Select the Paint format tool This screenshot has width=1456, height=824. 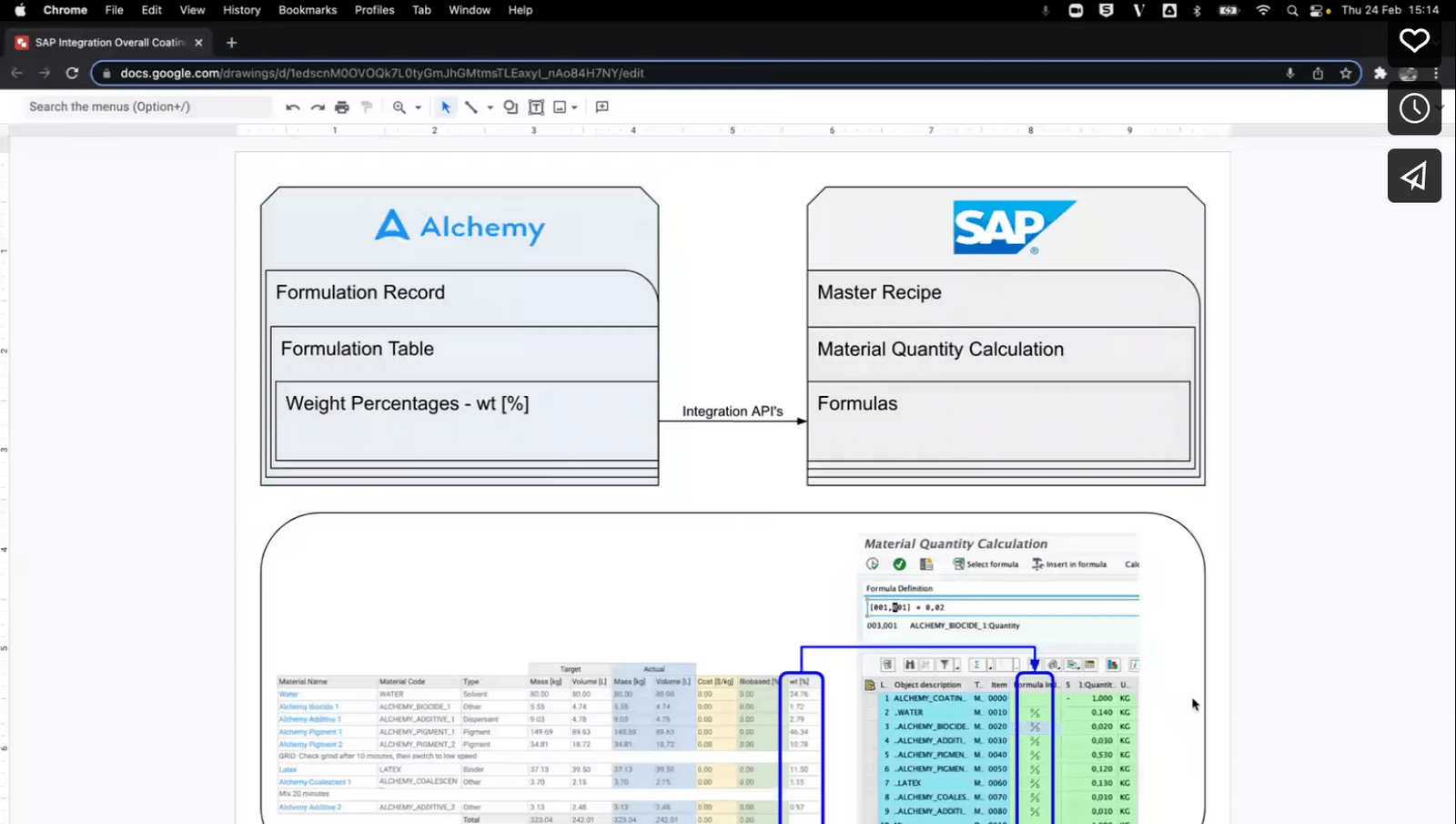[367, 107]
